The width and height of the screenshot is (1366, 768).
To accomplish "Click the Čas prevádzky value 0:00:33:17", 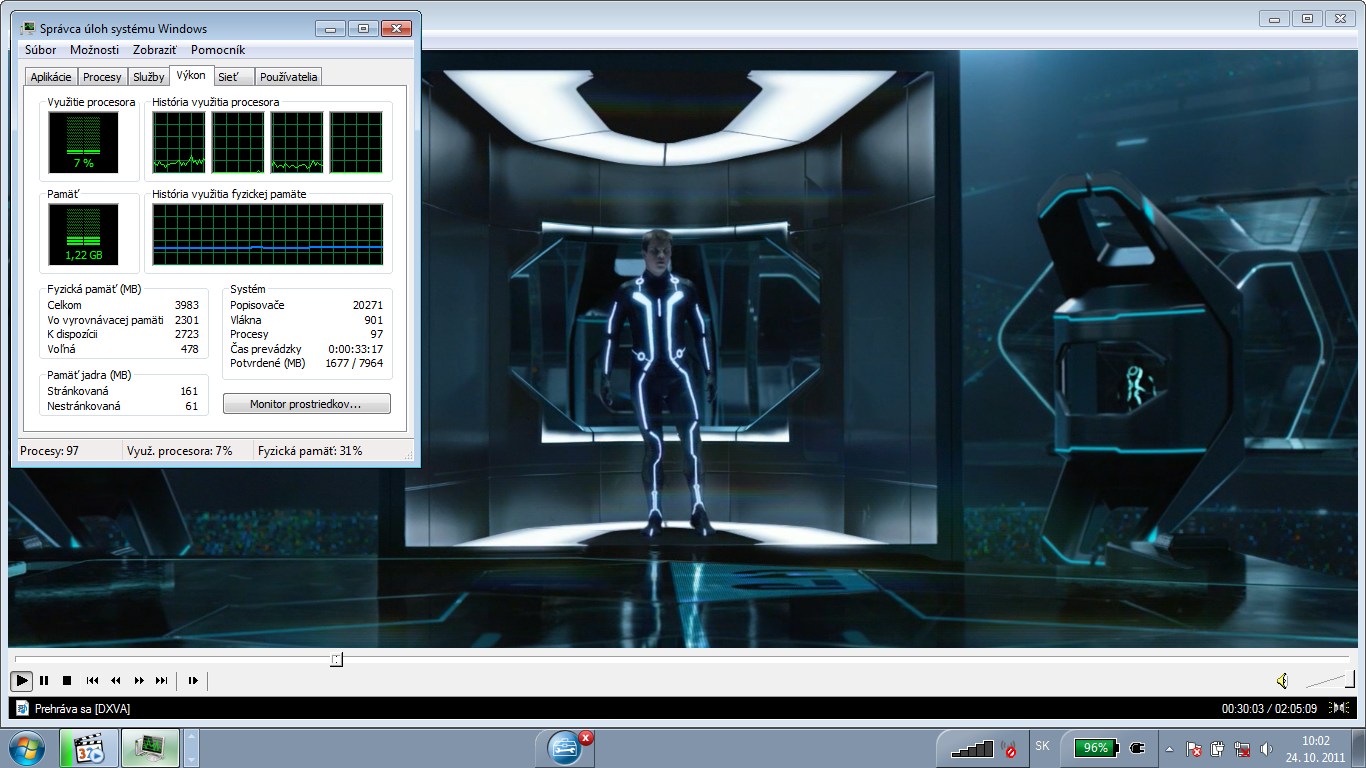I will pos(356,349).
